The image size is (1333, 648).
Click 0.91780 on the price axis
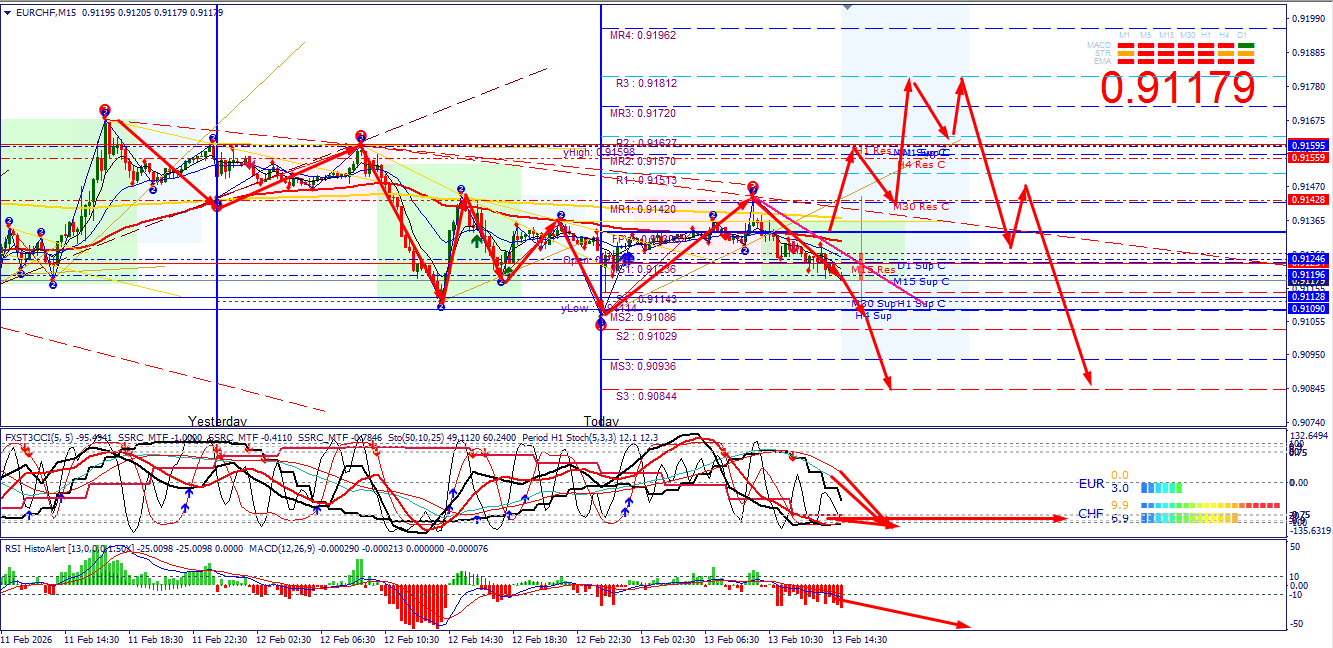pyautogui.click(x=1308, y=87)
